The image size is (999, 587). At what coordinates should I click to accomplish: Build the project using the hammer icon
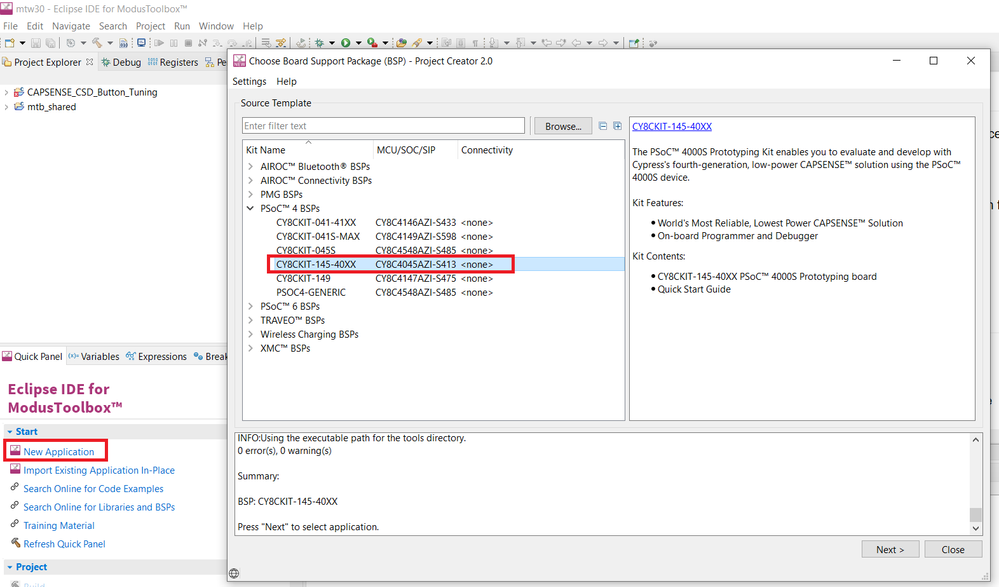[96, 43]
